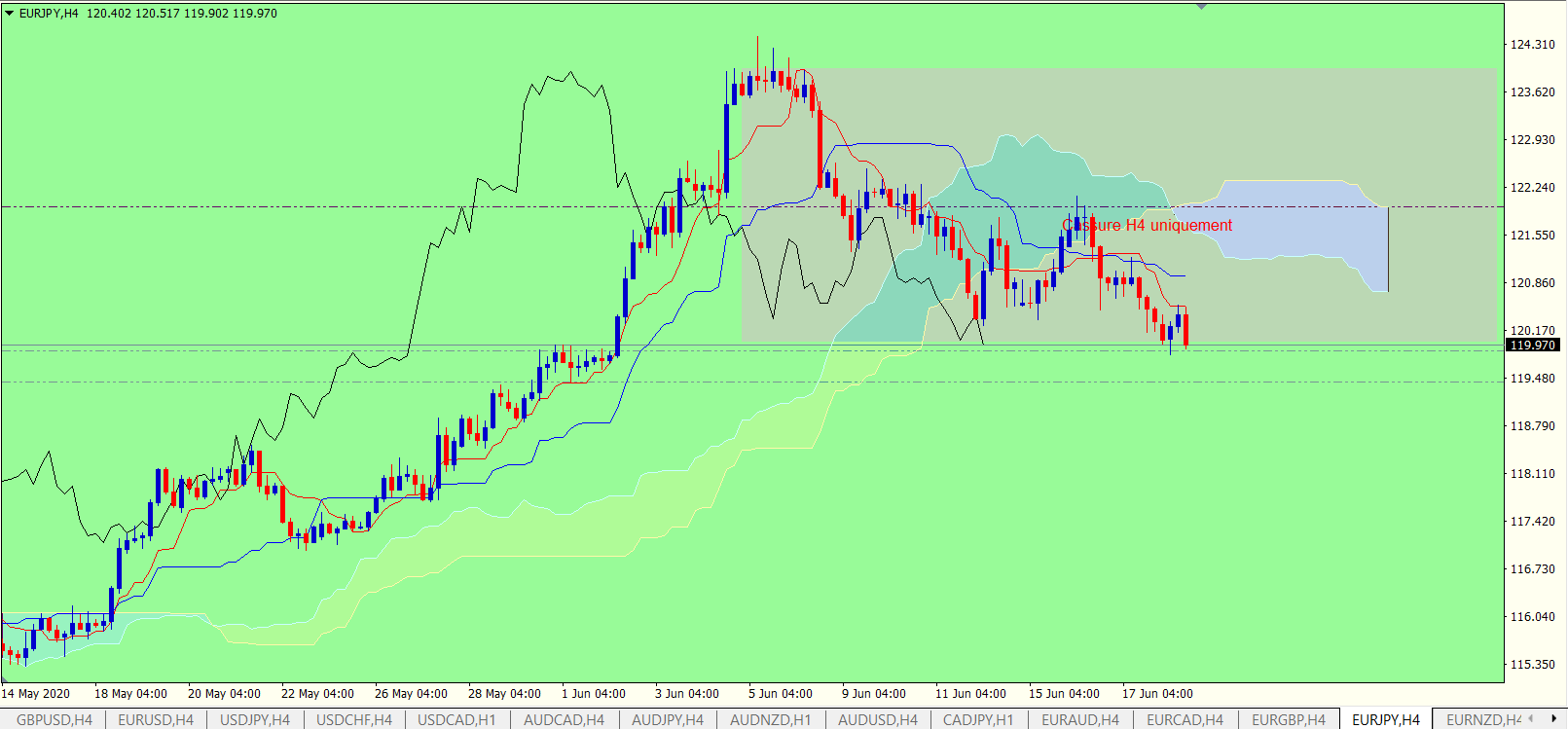Select the red 'Clôture H4 uniquement' text label
The image size is (1568, 729).
point(1148,226)
